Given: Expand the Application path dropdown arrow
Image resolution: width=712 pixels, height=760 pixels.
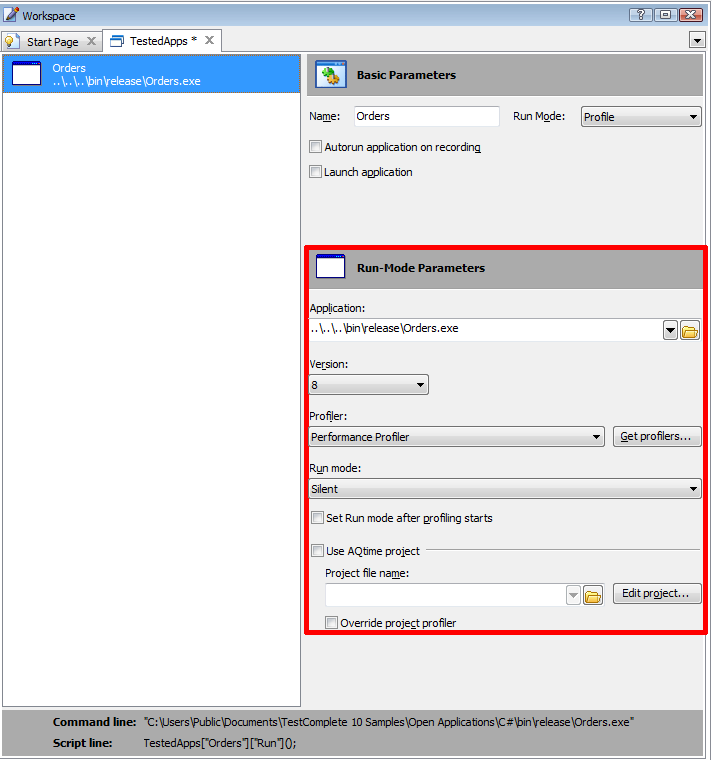Looking at the screenshot, I should [x=670, y=331].
